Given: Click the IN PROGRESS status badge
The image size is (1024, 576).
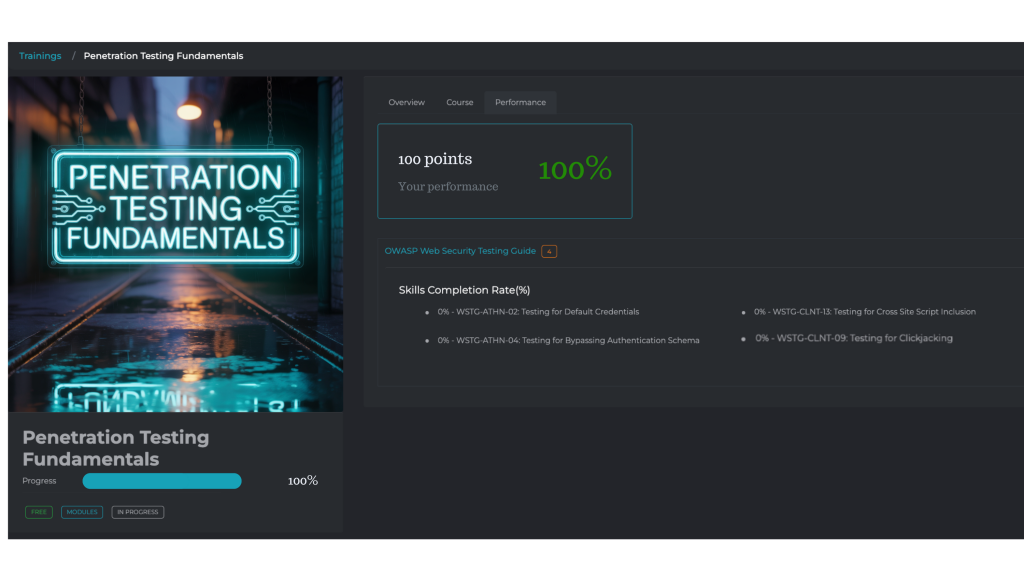Looking at the screenshot, I should tap(137, 512).
